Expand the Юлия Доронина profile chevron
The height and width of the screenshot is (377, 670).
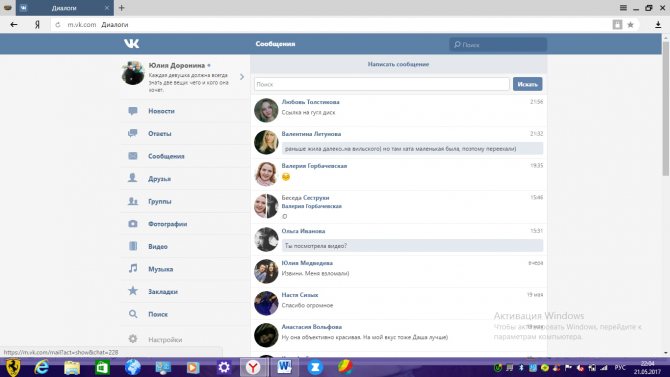(x=242, y=77)
